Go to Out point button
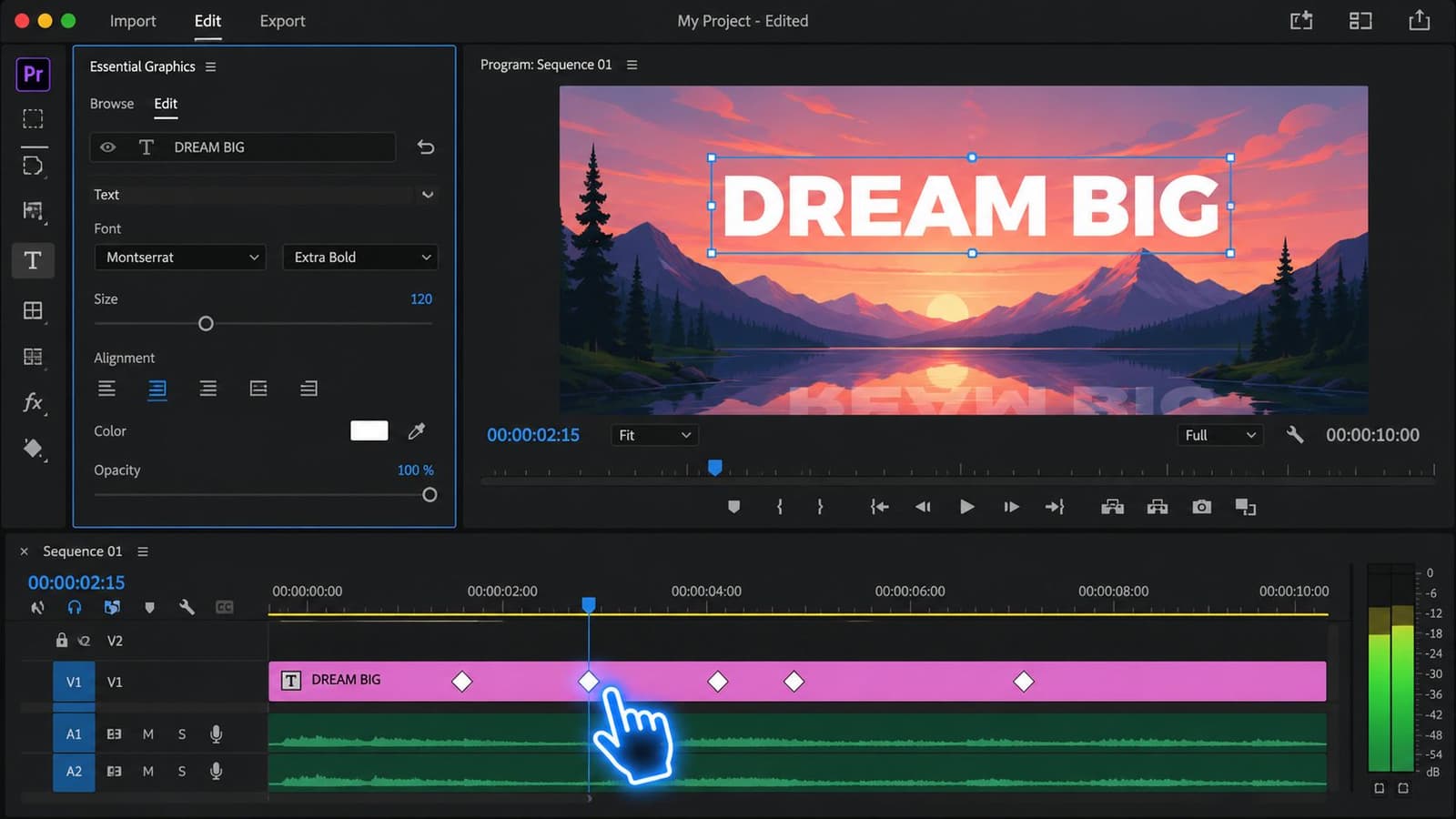This screenshot has width=1456, height=819. click(x=1055, y=507)
